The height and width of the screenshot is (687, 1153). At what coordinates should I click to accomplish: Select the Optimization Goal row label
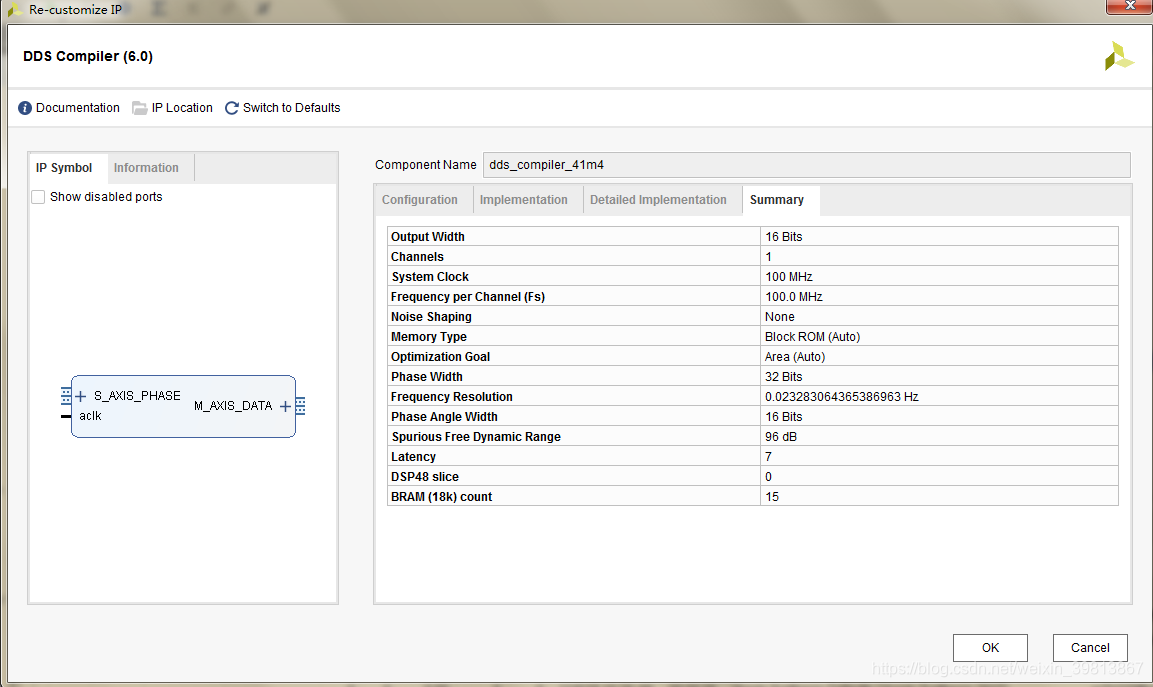pos(440,356)
